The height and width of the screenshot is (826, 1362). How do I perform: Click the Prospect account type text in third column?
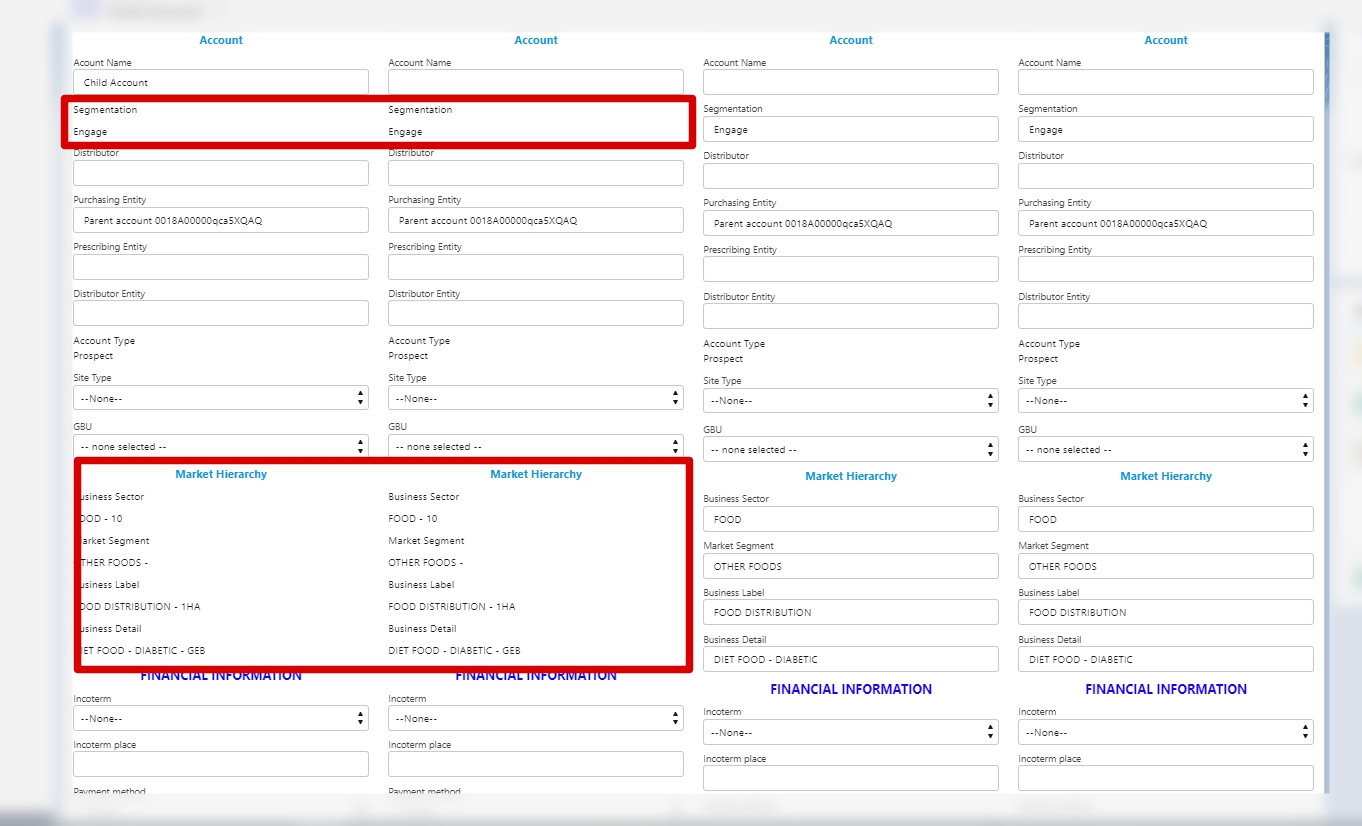point(723,359)
